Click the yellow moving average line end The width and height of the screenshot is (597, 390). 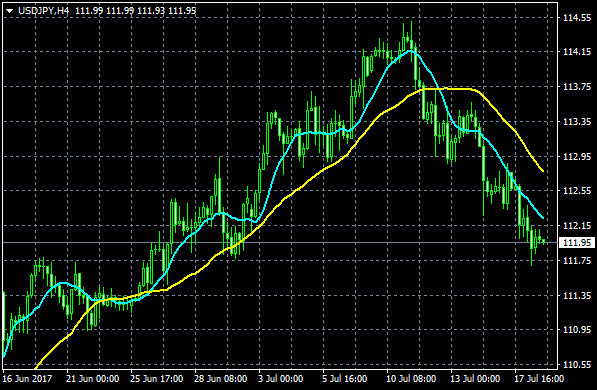pyautogui.click(x=542, y=171)
